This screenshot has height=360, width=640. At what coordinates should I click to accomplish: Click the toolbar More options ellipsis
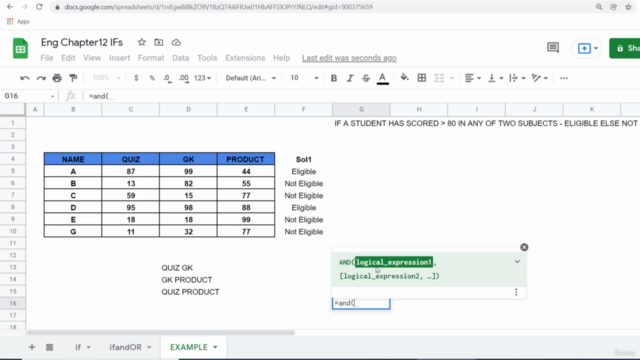tap(564, 78)
